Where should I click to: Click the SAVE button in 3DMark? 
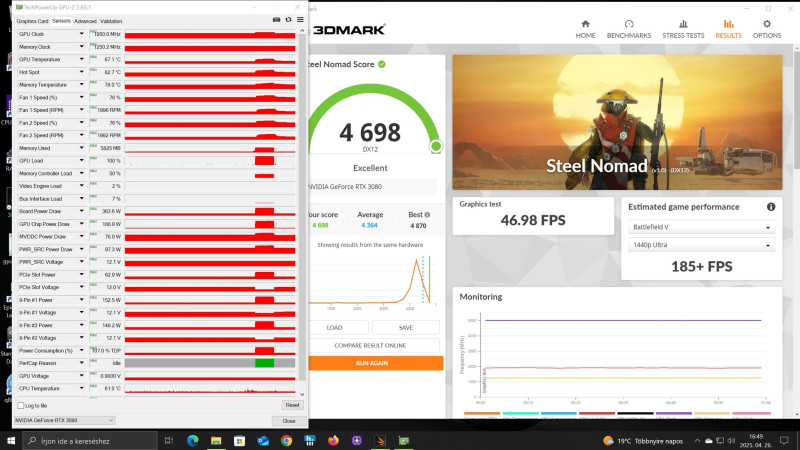pyautogui.click(x=406, y=328)
